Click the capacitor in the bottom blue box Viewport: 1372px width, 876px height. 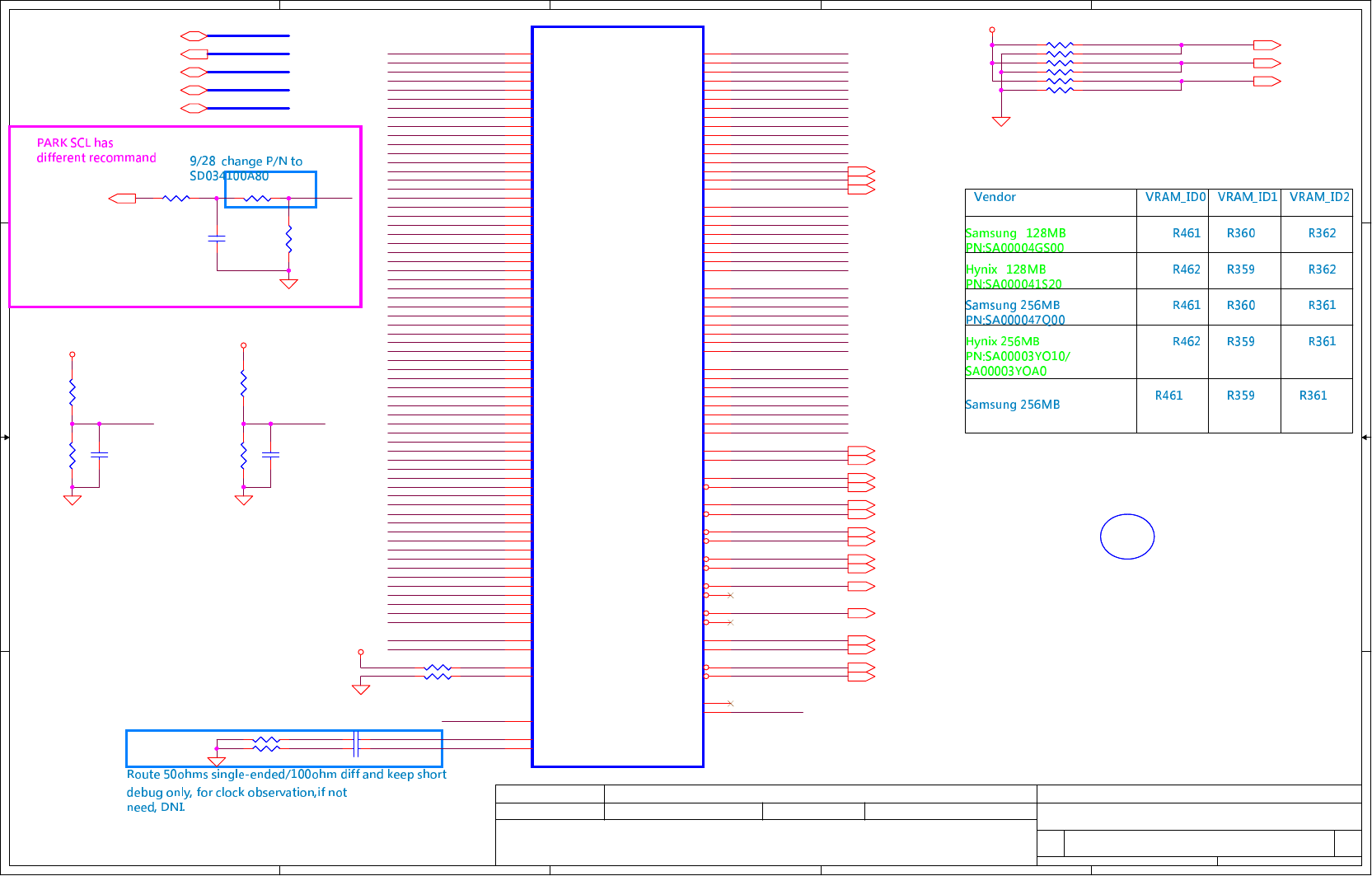(356, 743)
